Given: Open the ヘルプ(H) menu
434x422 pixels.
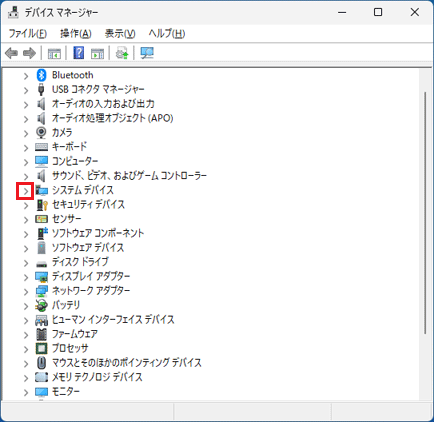Looking at the screenshot, I should pyautogui.click(x=167, y=33).
